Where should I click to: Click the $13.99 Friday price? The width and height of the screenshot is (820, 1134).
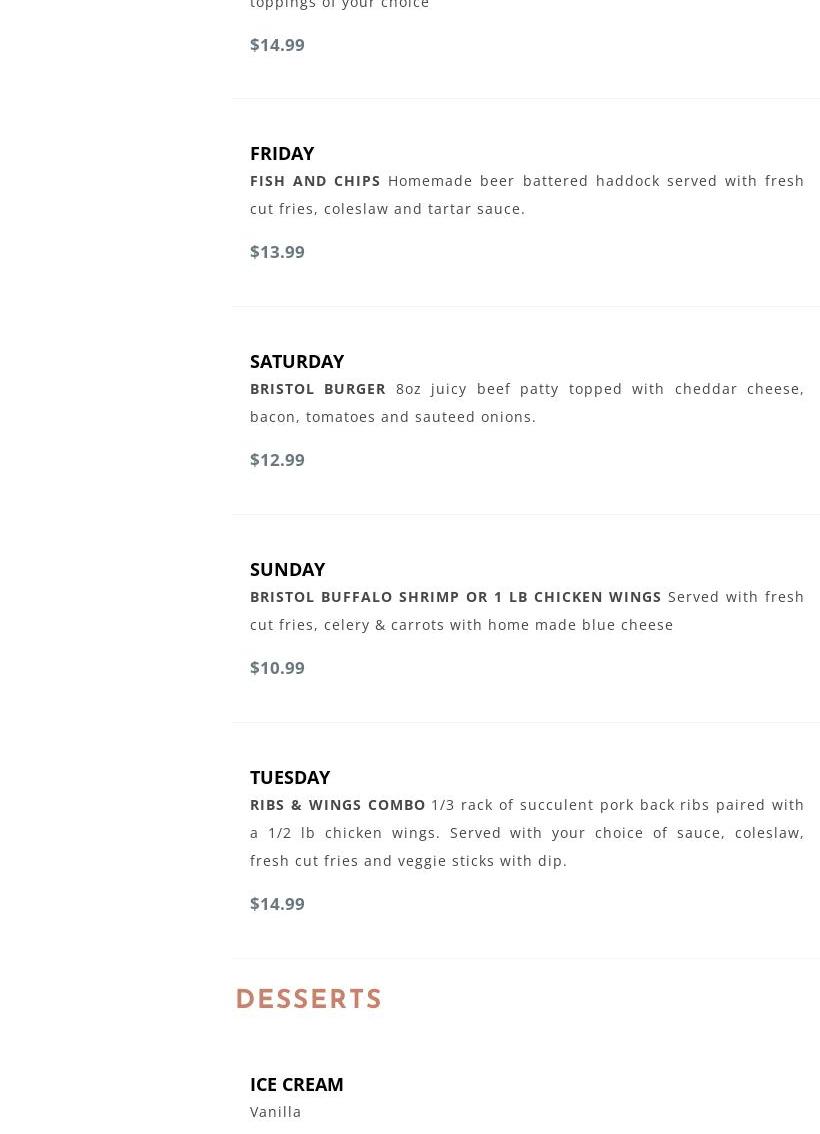pos(277,252)
